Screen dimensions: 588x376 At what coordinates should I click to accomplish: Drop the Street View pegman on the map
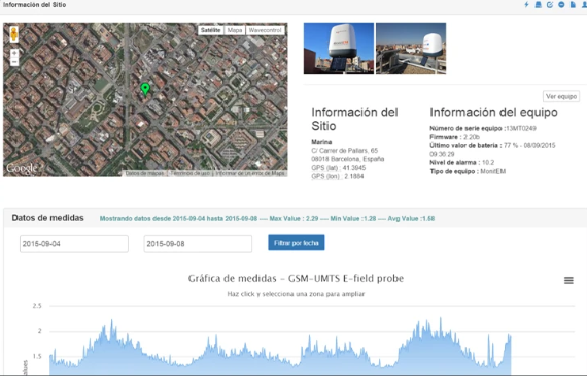coord(14,34)
